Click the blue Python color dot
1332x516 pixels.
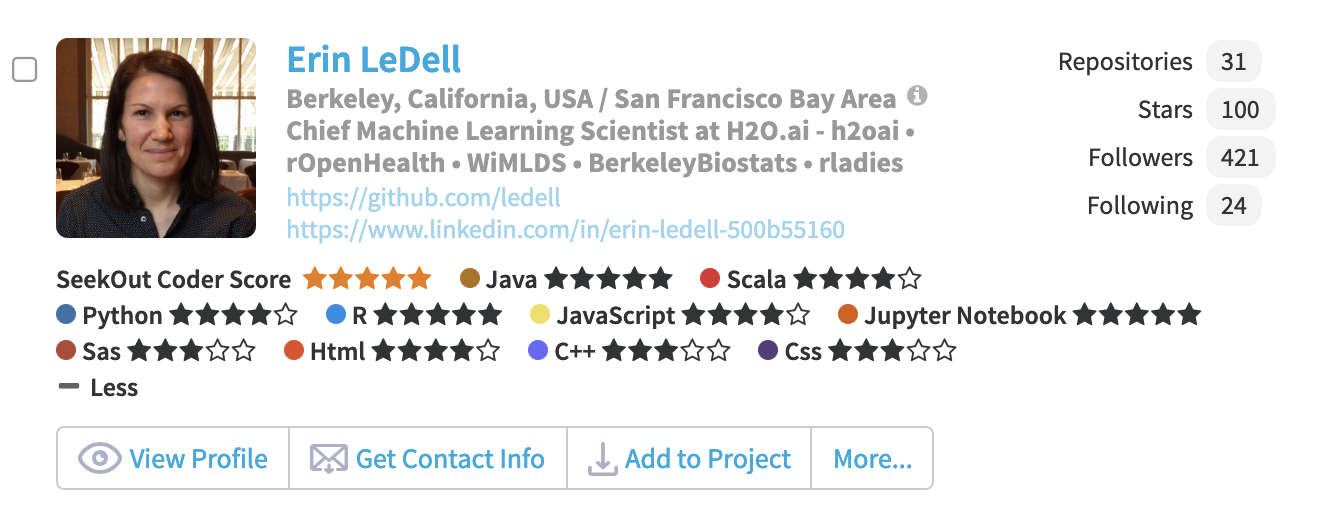(67, 316)
